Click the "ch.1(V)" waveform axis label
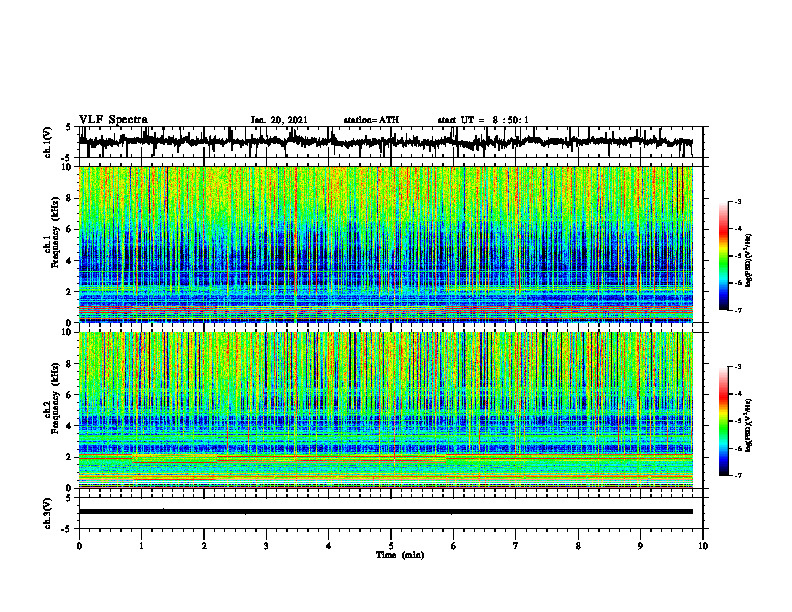Image resolution: width=792 pixels, height=612 pixels. pos(48,142)
